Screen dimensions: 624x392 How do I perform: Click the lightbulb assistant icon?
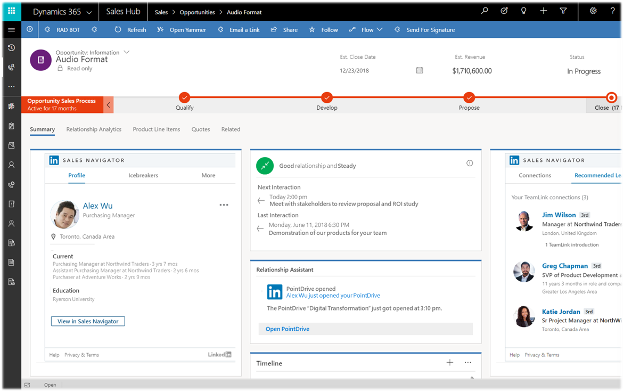524,11
